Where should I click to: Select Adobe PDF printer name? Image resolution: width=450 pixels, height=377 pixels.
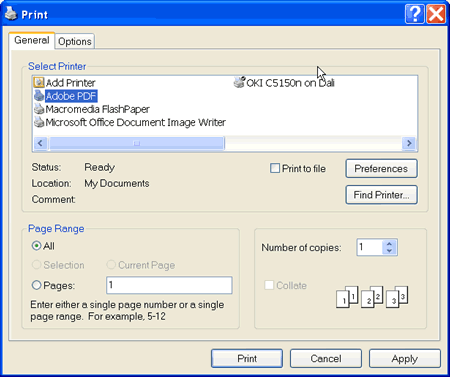(x=71, y=96)
